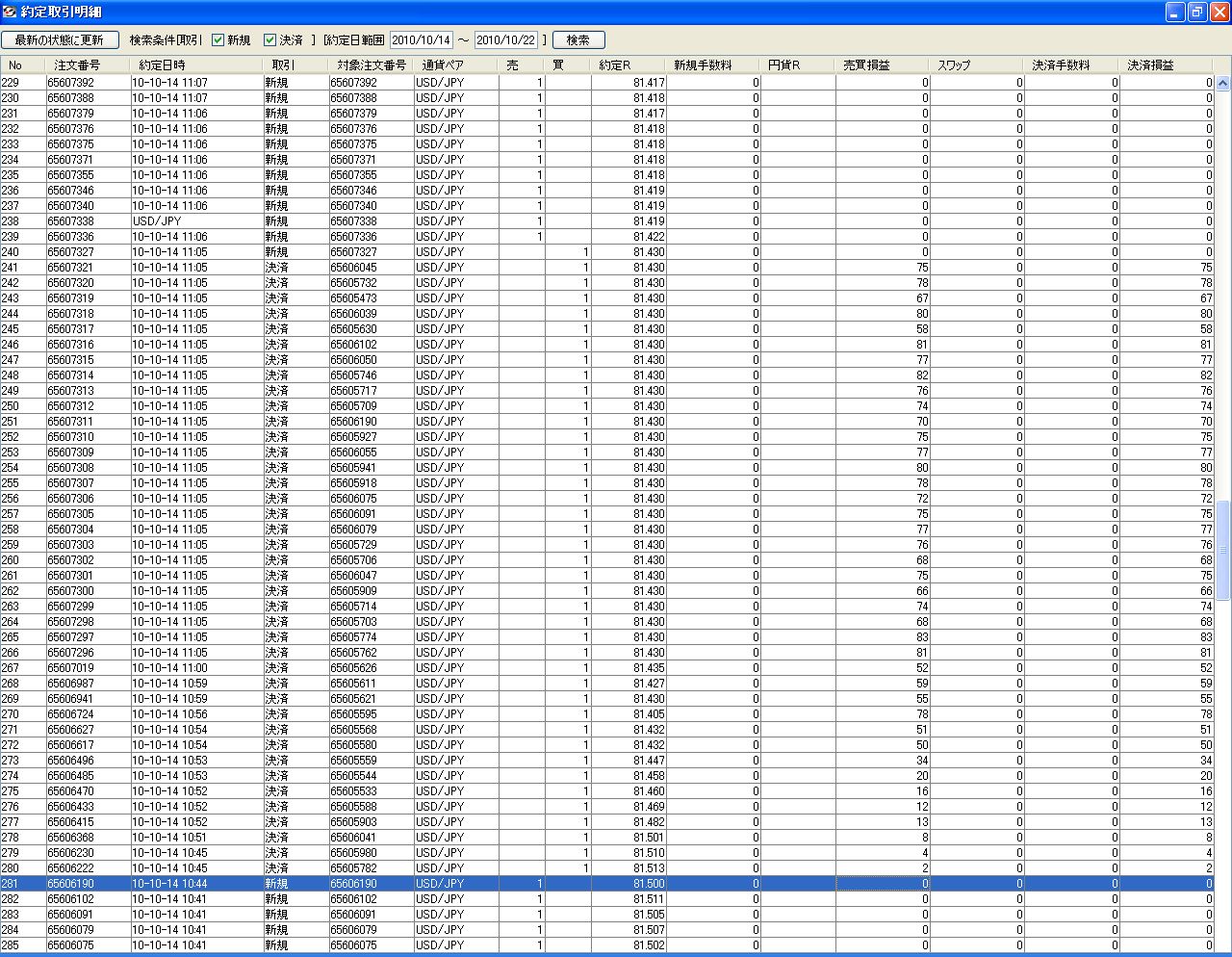Sort by the 売 column header
Screen dimensions: 1232x957
tap(522, 65)
